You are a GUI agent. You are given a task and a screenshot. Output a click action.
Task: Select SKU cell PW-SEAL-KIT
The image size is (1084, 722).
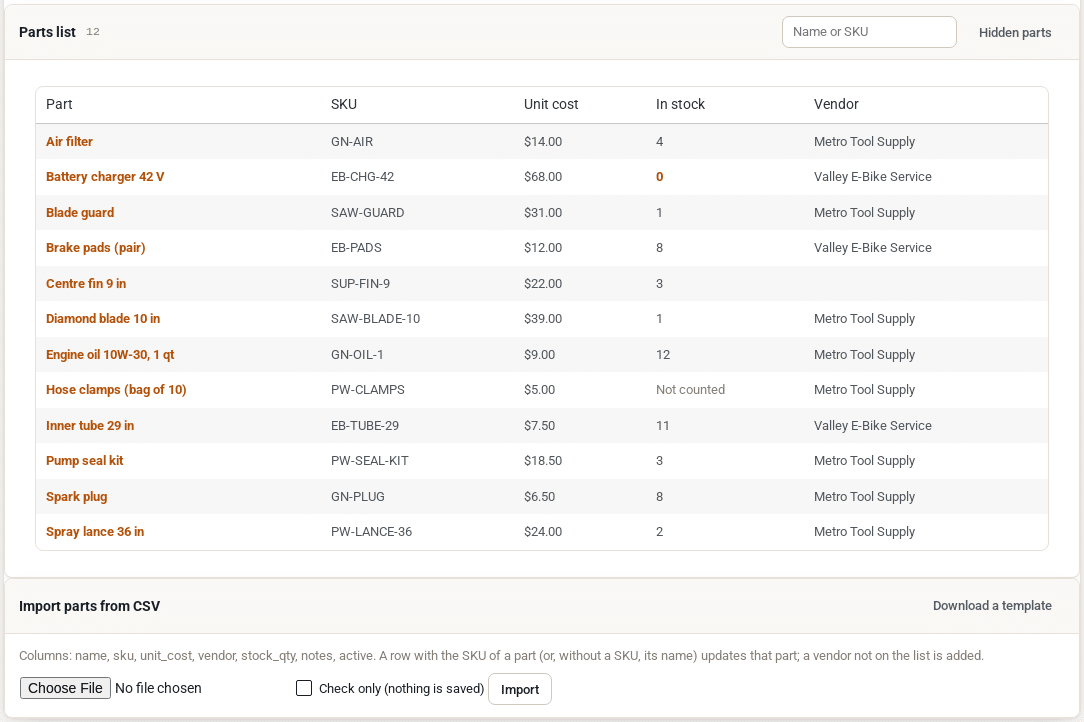[370, 461]
